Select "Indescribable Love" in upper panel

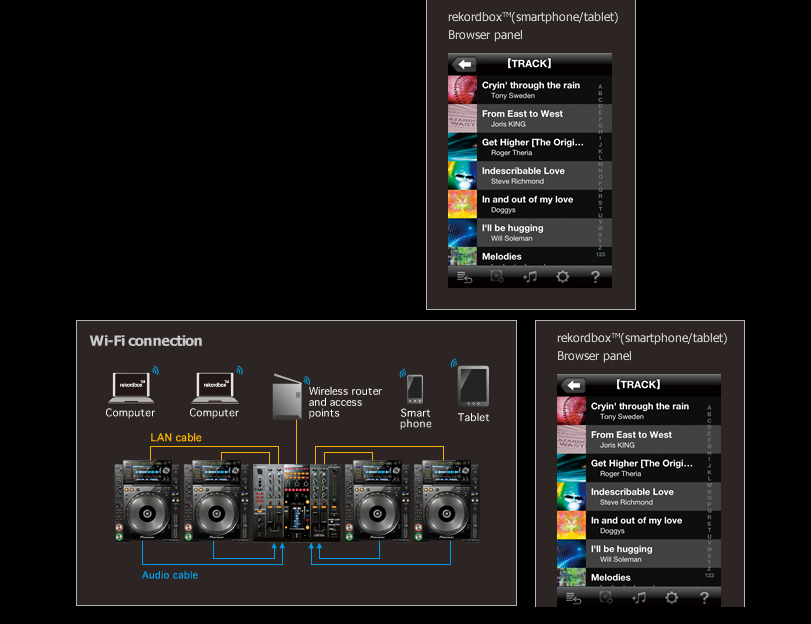pos(530,175)
